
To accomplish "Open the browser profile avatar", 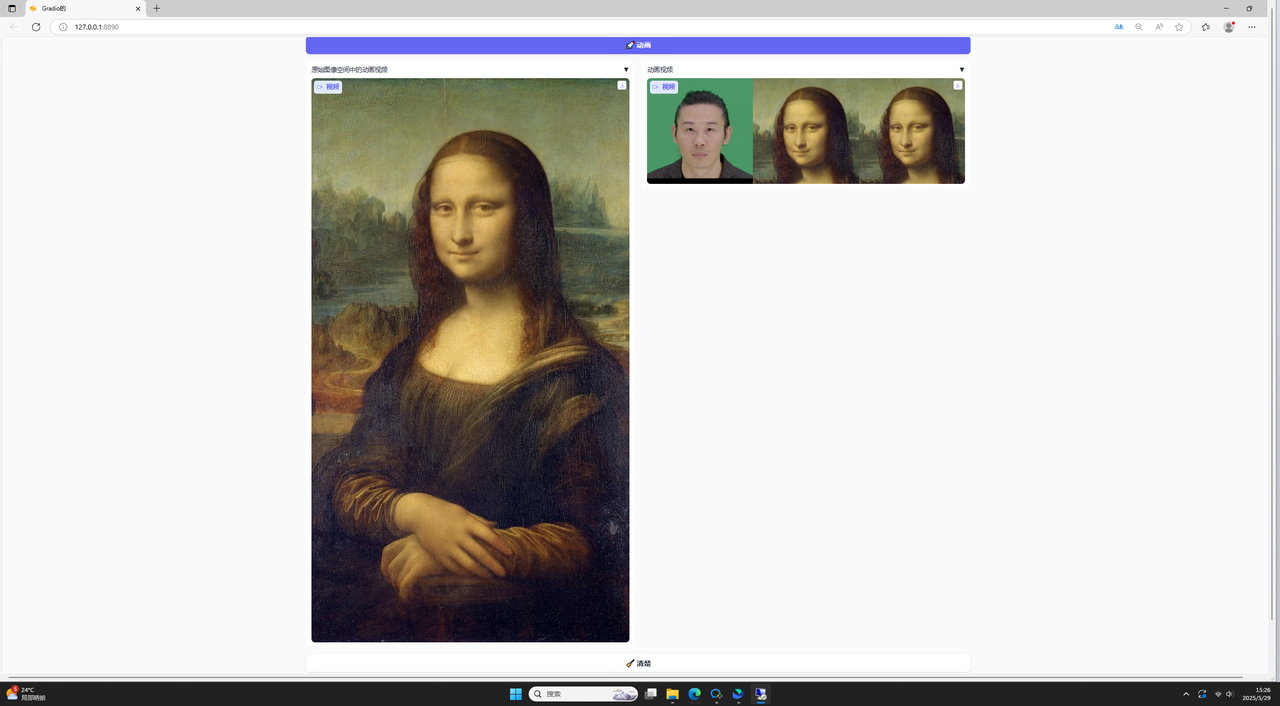I will tap(1229, 27).
